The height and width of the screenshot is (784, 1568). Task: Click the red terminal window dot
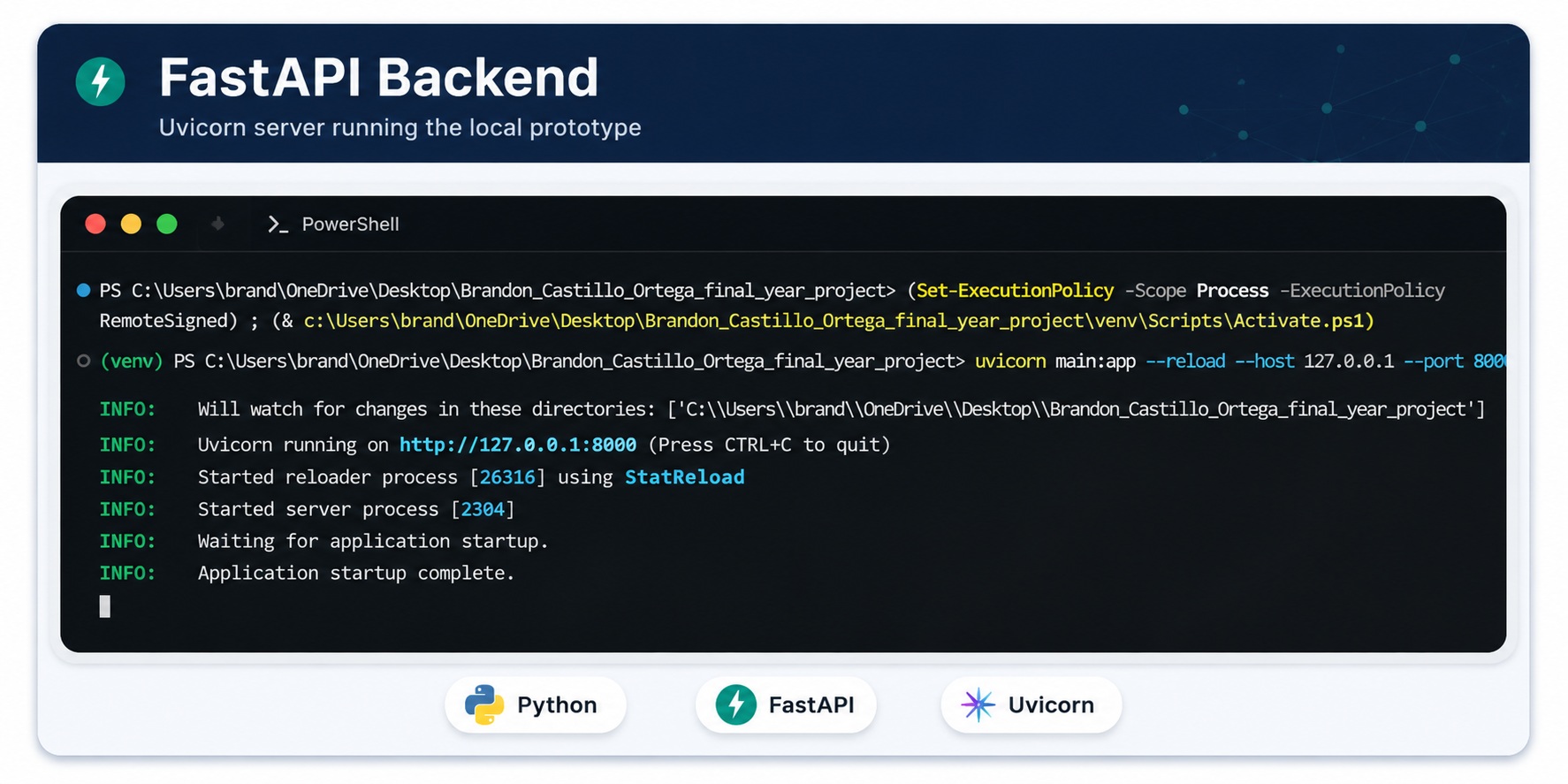coord(95,224)
